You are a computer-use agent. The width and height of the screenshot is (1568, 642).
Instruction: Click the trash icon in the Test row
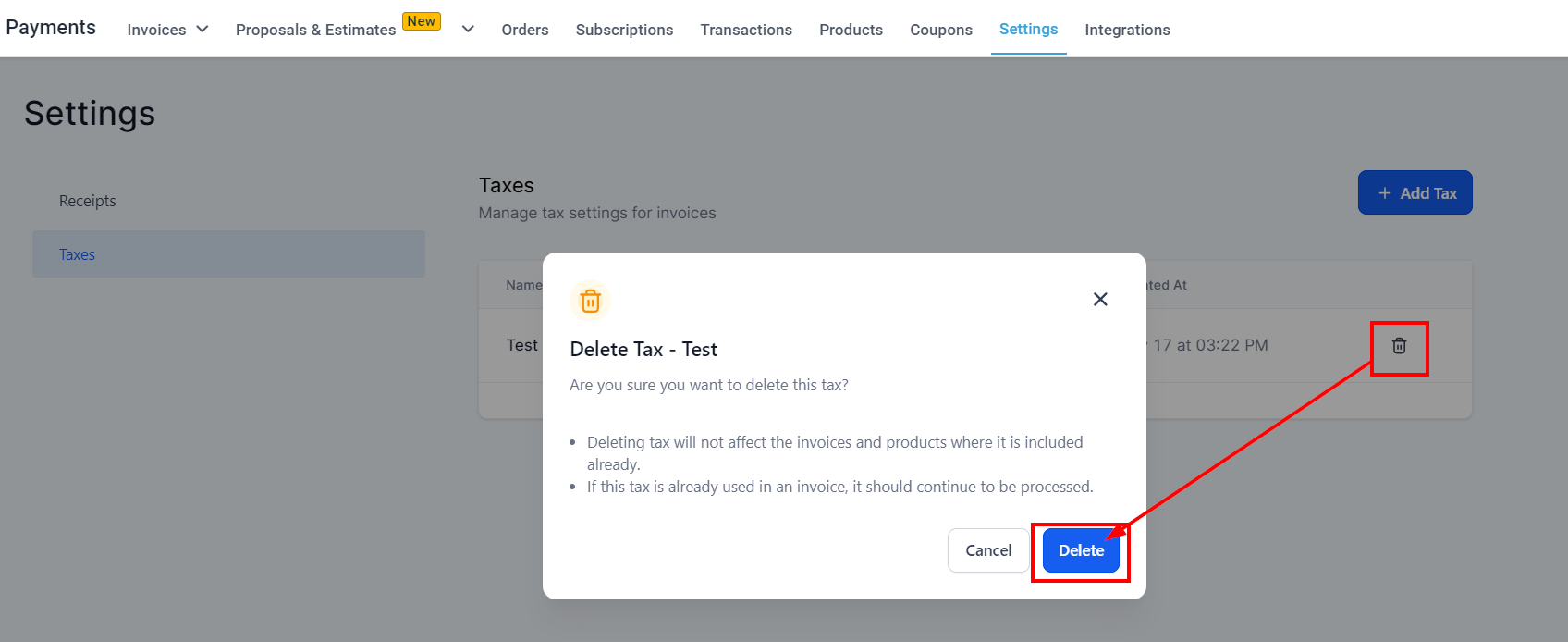point(1399,346)
